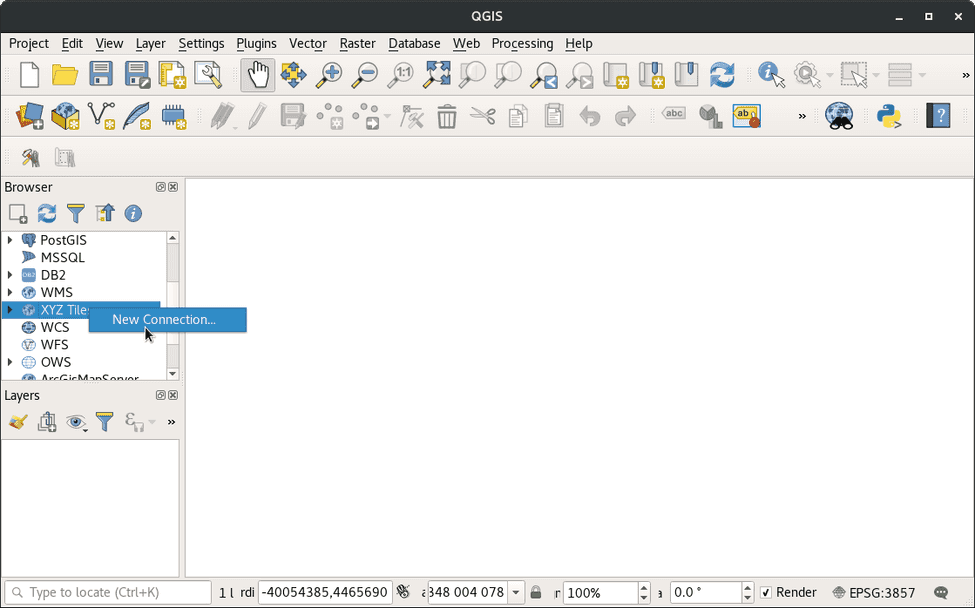Image resolution: width=975 pixels, height=608 pixels.
Task: Open the status bar messages log button
Action: click(940, 592)
